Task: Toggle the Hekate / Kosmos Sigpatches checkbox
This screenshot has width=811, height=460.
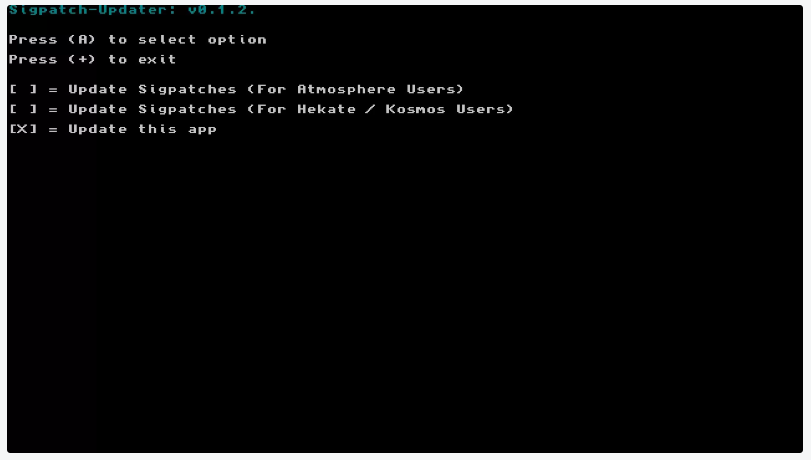Action: click(23, 109)
